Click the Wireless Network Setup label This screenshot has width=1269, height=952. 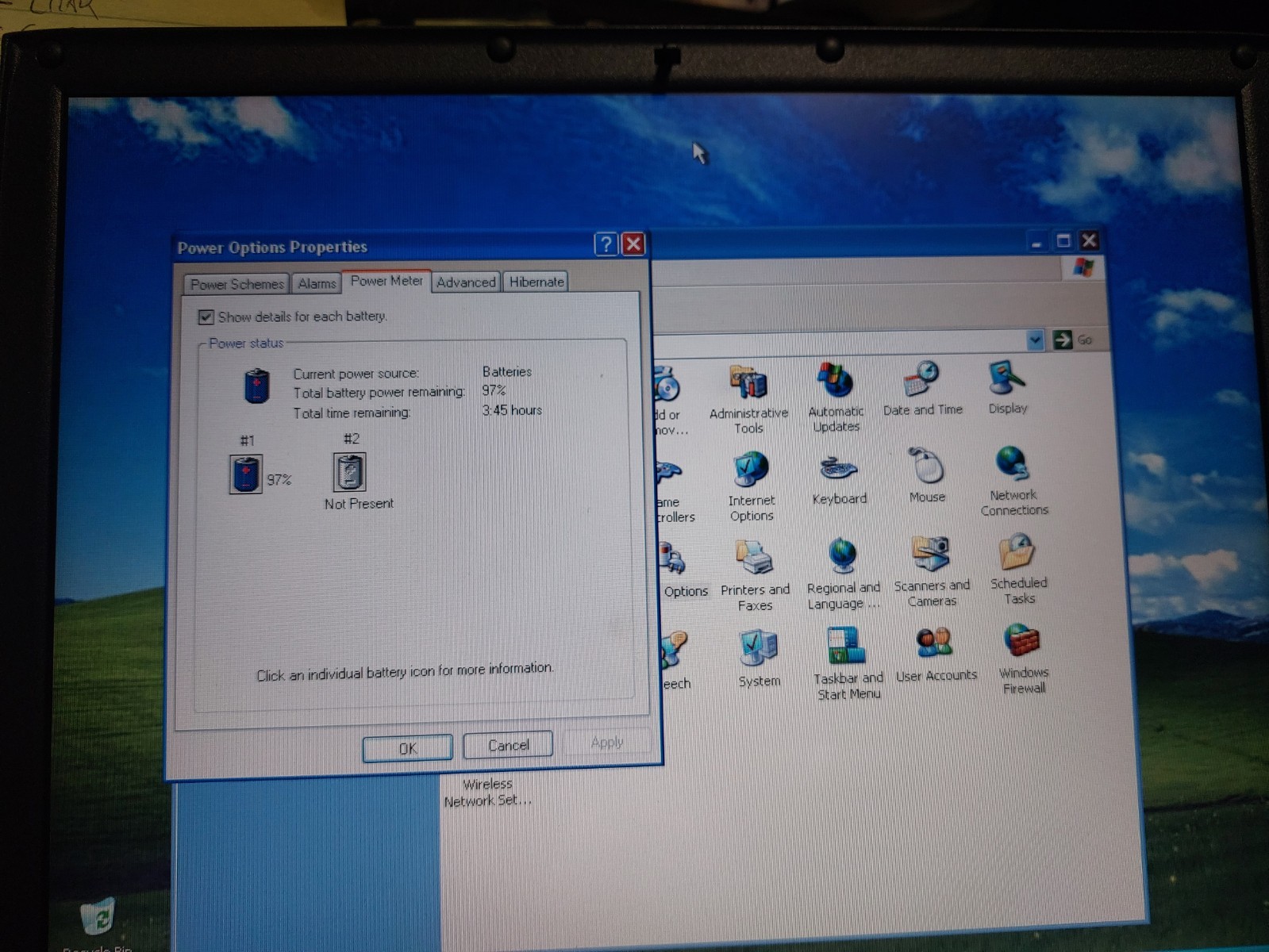click(487, 793)
